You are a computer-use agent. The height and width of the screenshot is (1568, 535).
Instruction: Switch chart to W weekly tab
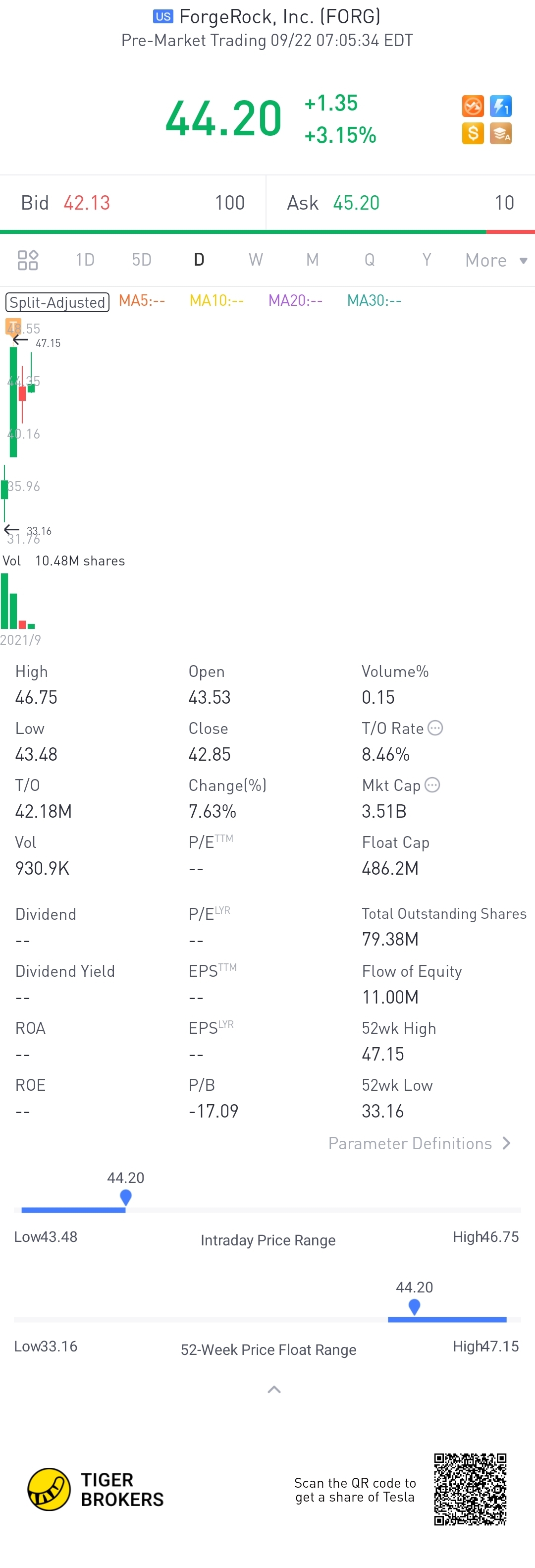(x=256, y=260)
